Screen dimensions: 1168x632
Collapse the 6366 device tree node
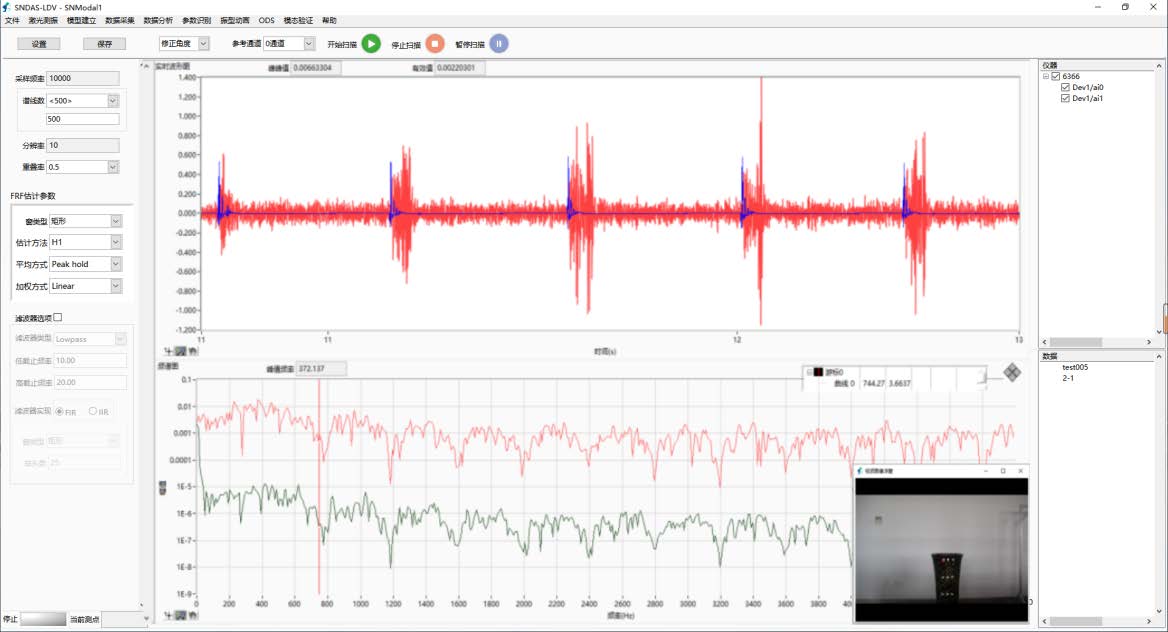tap(1045, 76)
